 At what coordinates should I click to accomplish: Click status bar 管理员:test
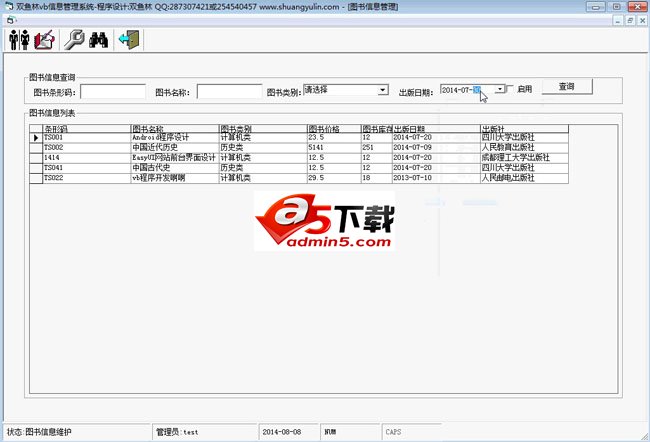pyautogui.click(x=205, y=432)
